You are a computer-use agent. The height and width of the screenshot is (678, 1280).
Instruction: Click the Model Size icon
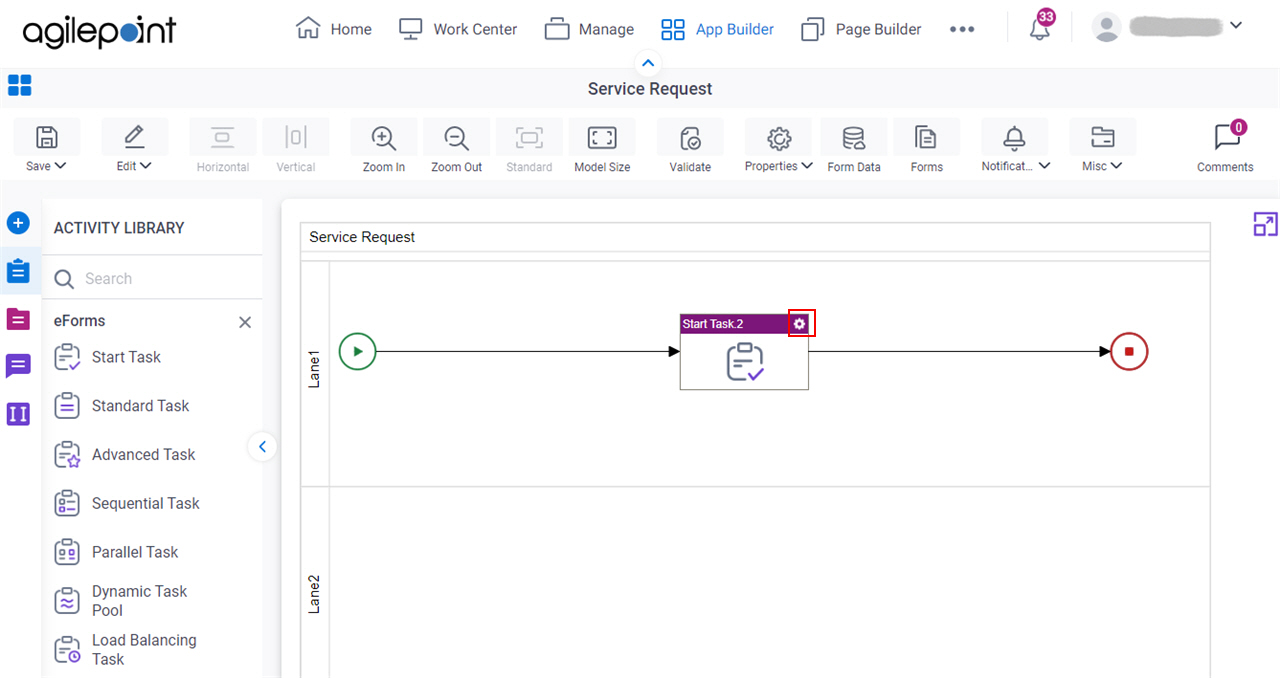[x=602, y=137]
